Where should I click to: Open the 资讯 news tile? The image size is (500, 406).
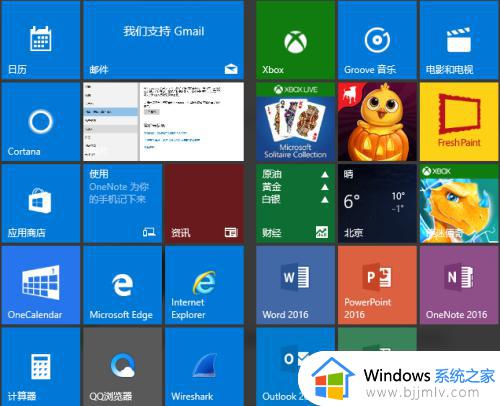(x=204, y=203)
